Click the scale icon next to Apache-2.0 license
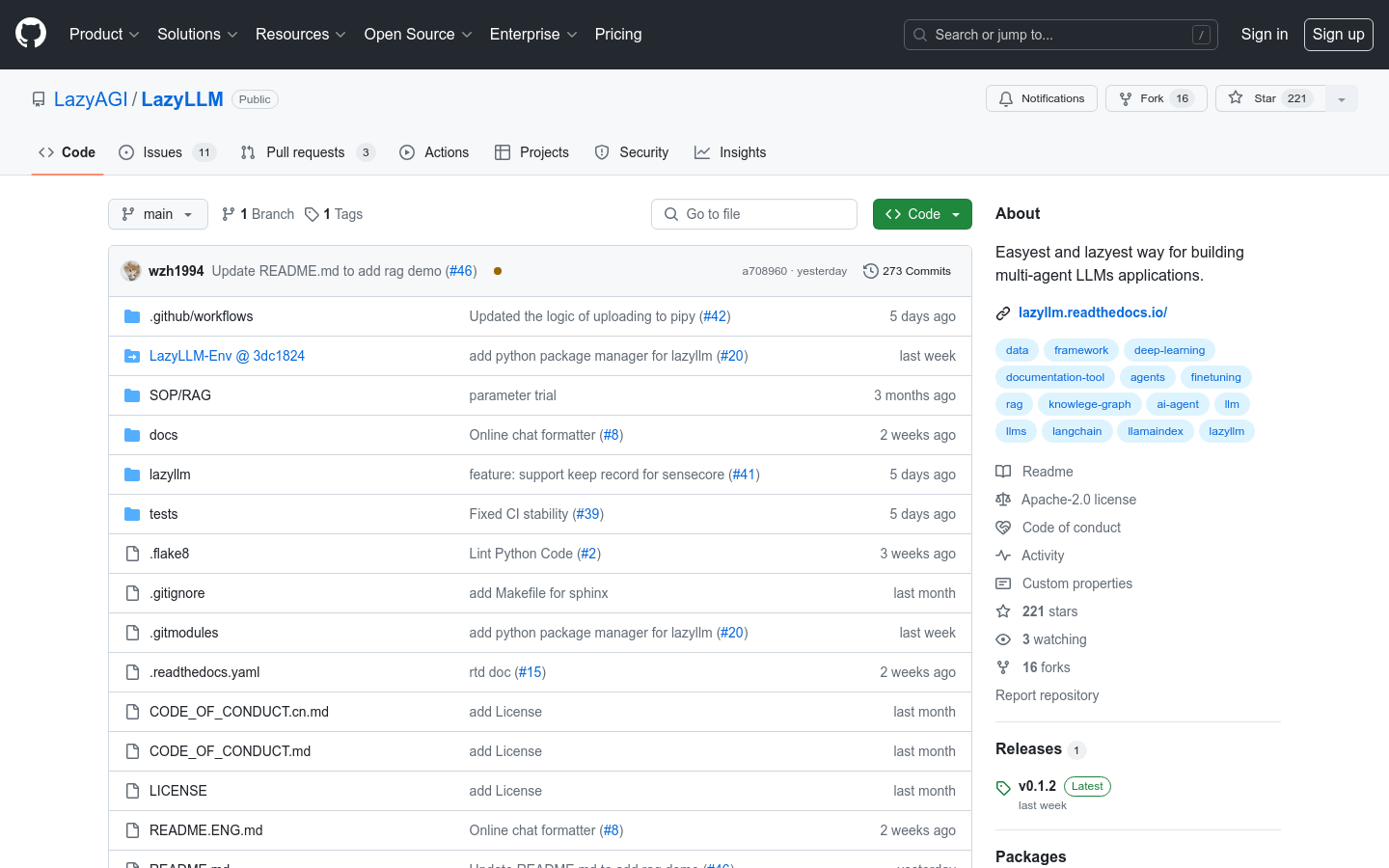 pos(1003,500)
